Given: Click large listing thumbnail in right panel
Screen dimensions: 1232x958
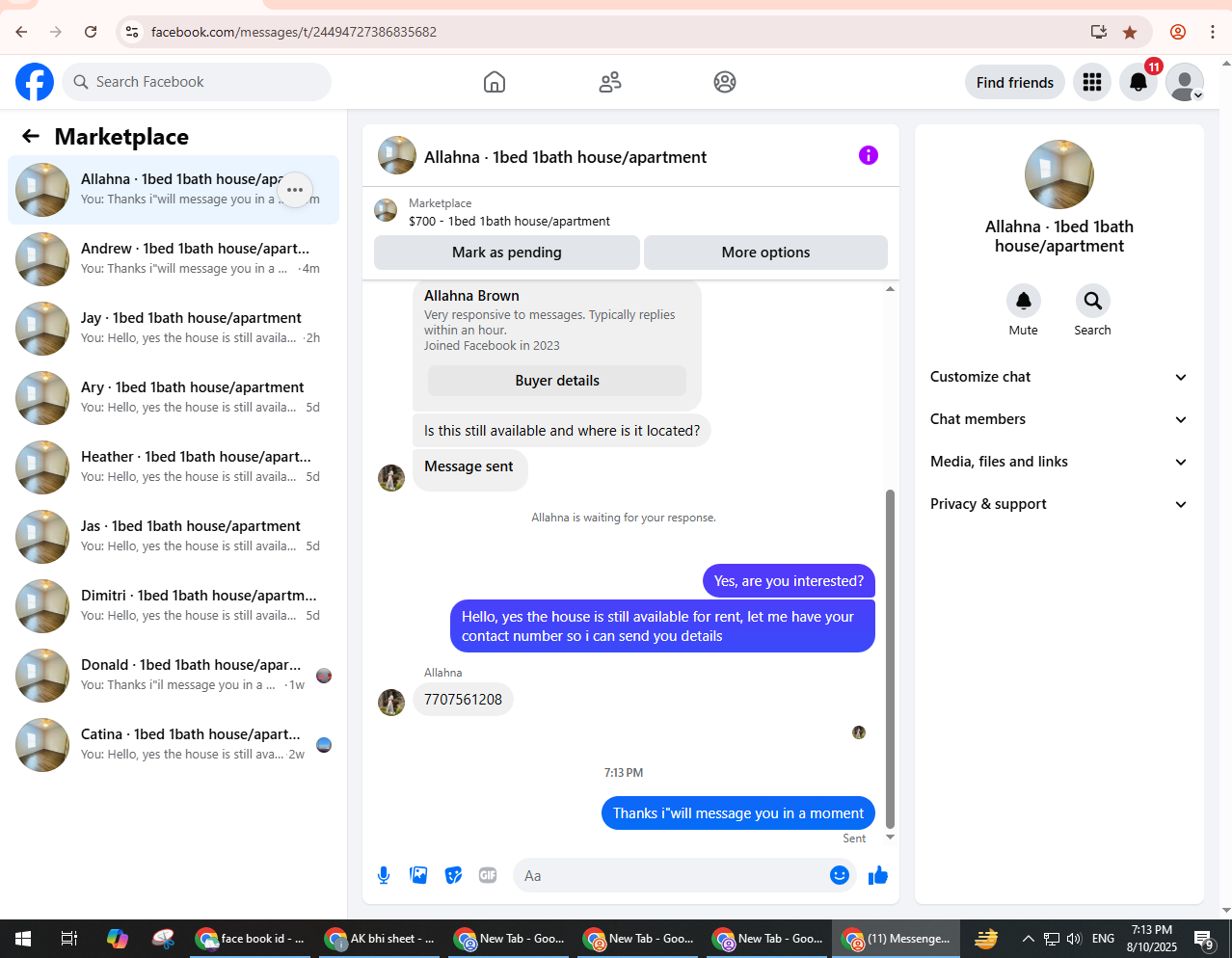Looking at the screenshot, I should click(x=1059, y=174).
